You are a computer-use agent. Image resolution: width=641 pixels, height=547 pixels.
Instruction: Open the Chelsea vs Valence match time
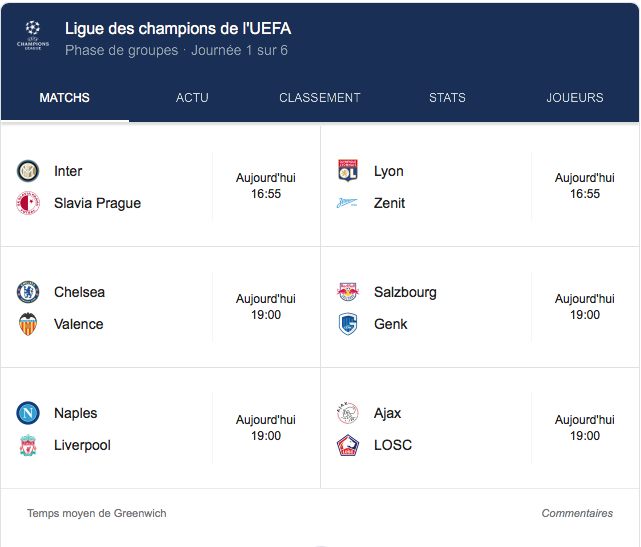click(266, 307)
